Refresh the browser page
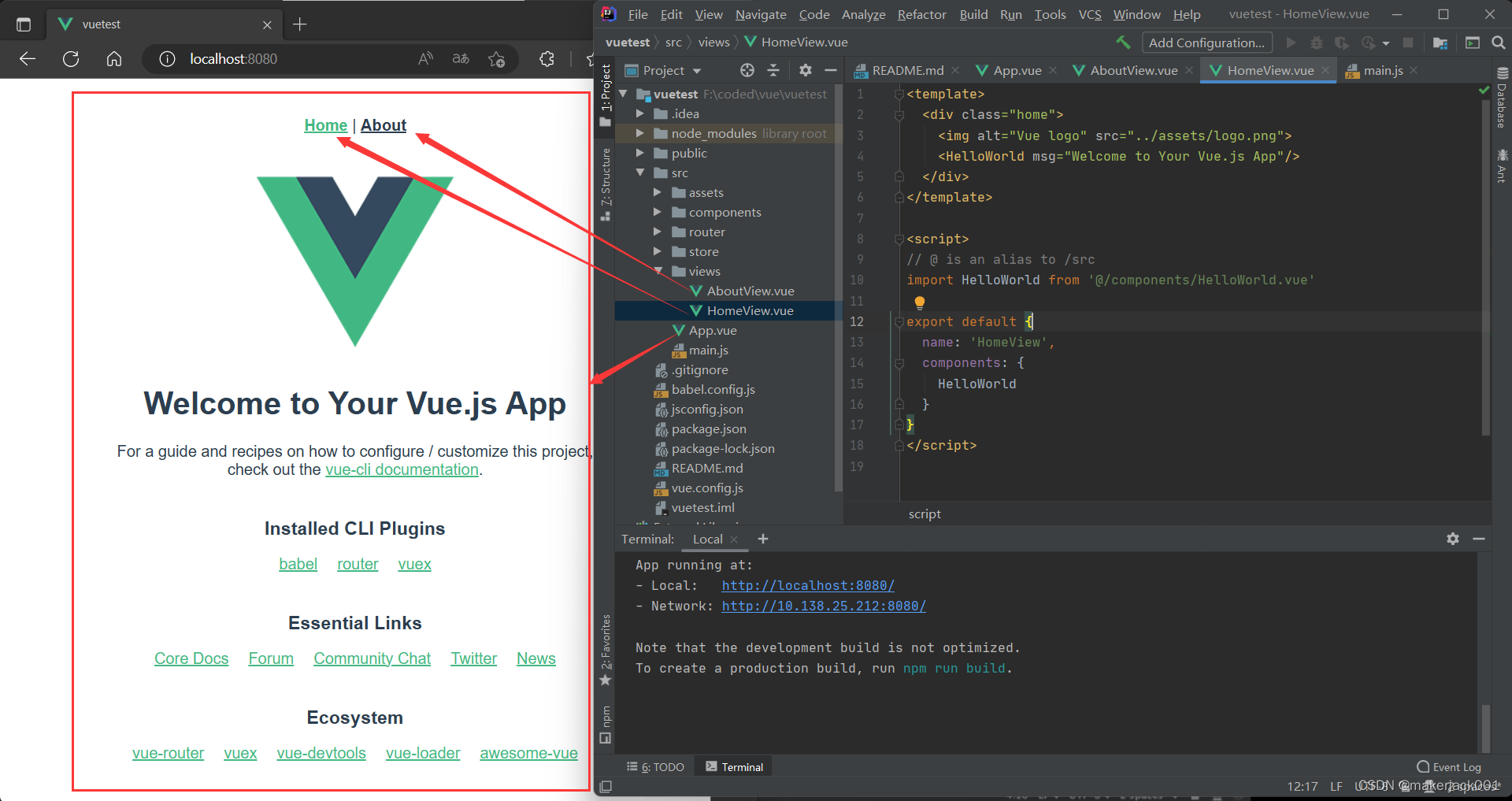This screenshot has width=1512, height=801. (x=71, y=59)
